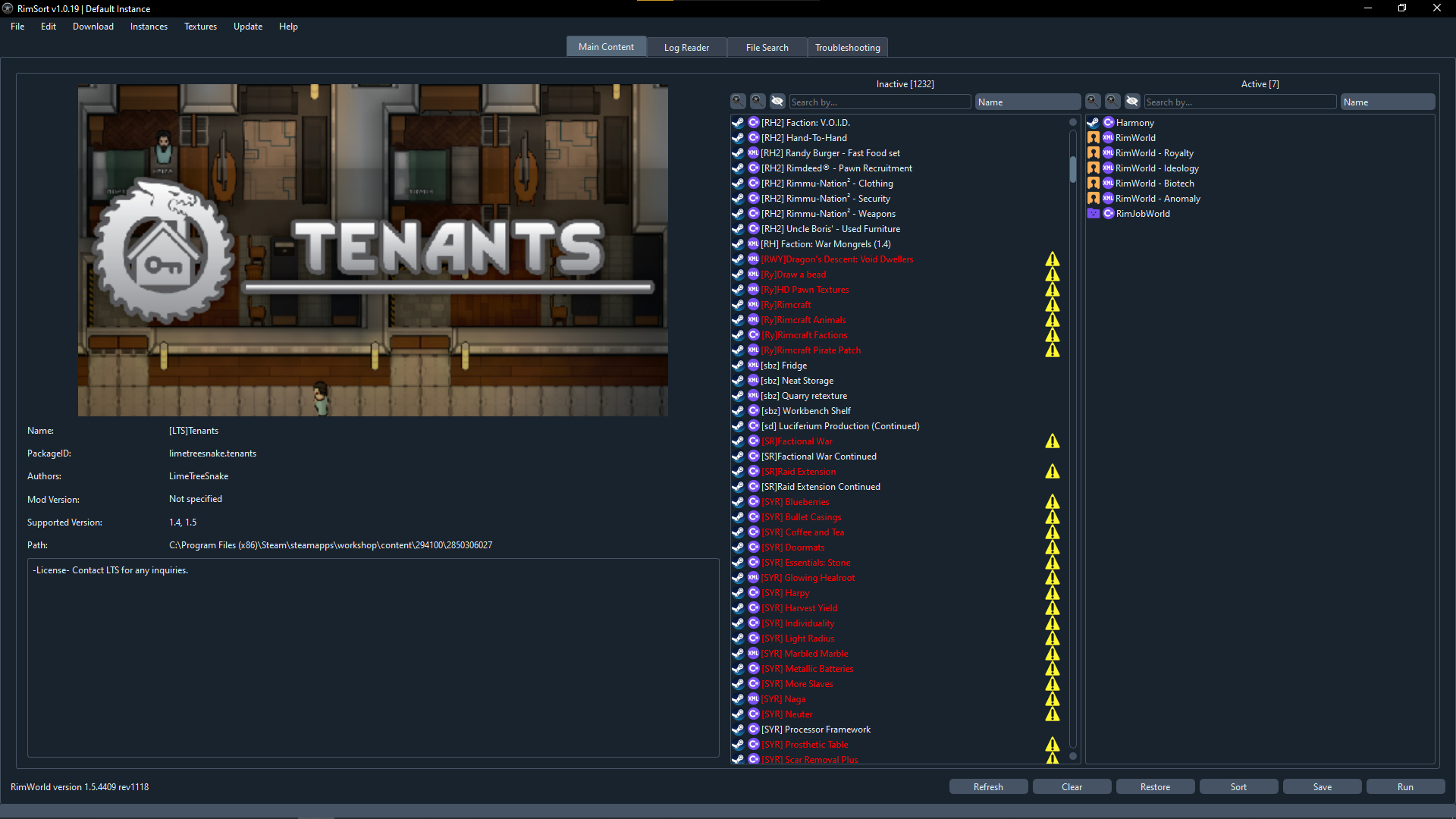Click the Run button
Screen dimensions: 1456x819
tap(1405, 786)
